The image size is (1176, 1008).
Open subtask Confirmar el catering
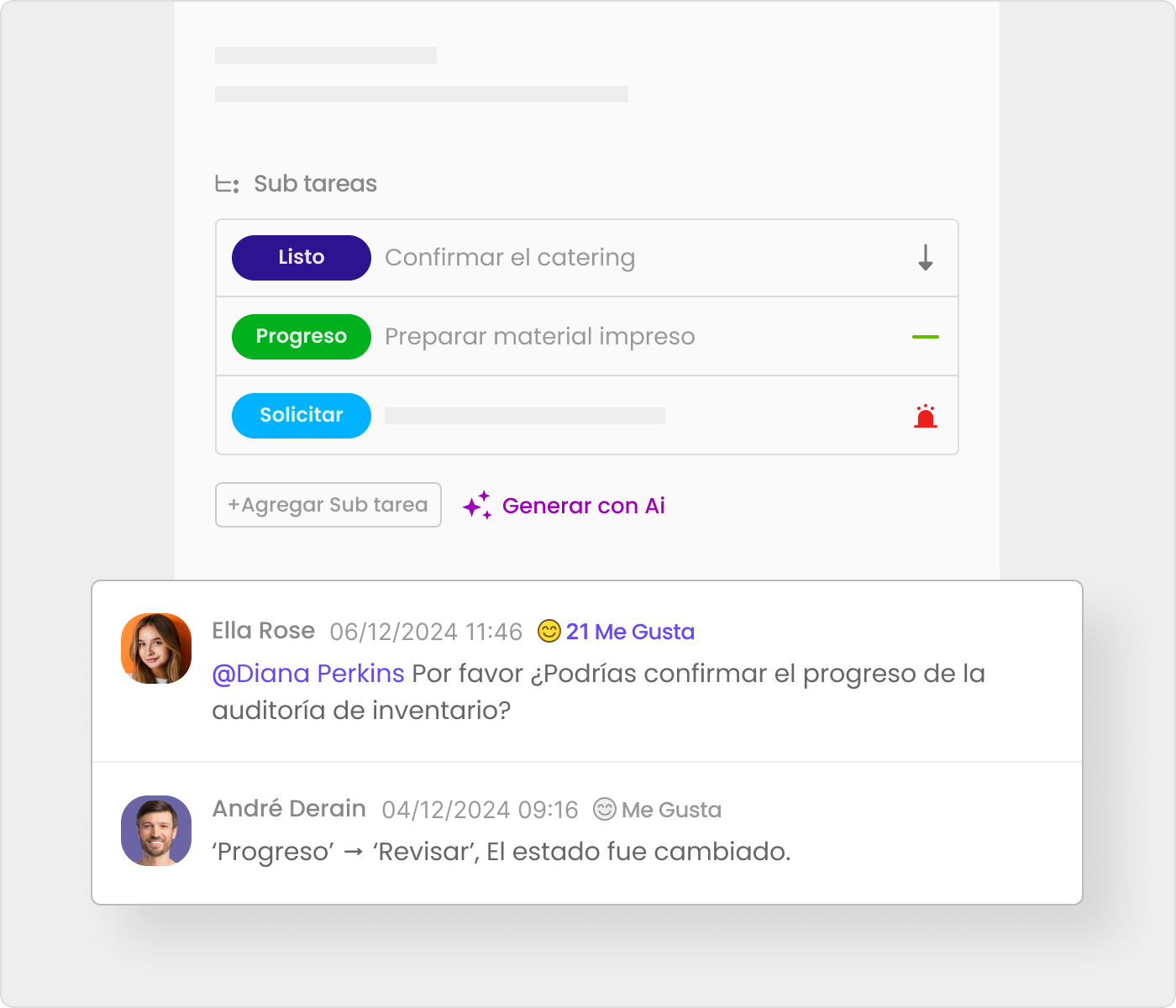coord(510,258)
